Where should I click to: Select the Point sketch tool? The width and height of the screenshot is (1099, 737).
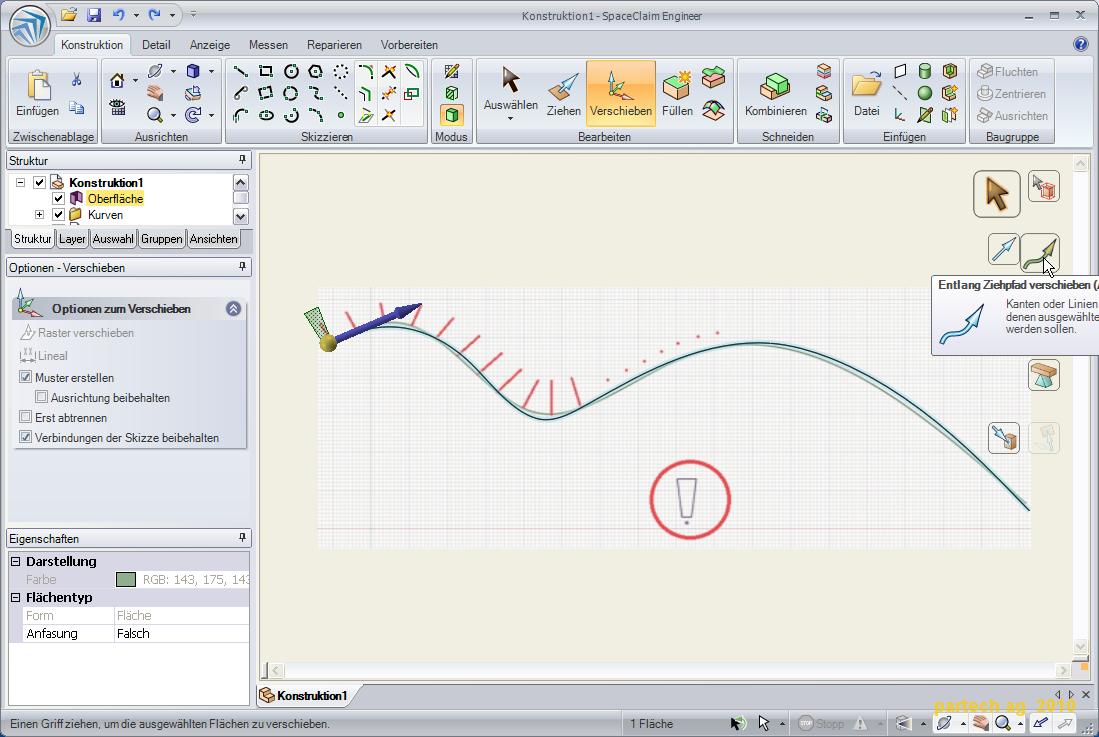point(341,115)
